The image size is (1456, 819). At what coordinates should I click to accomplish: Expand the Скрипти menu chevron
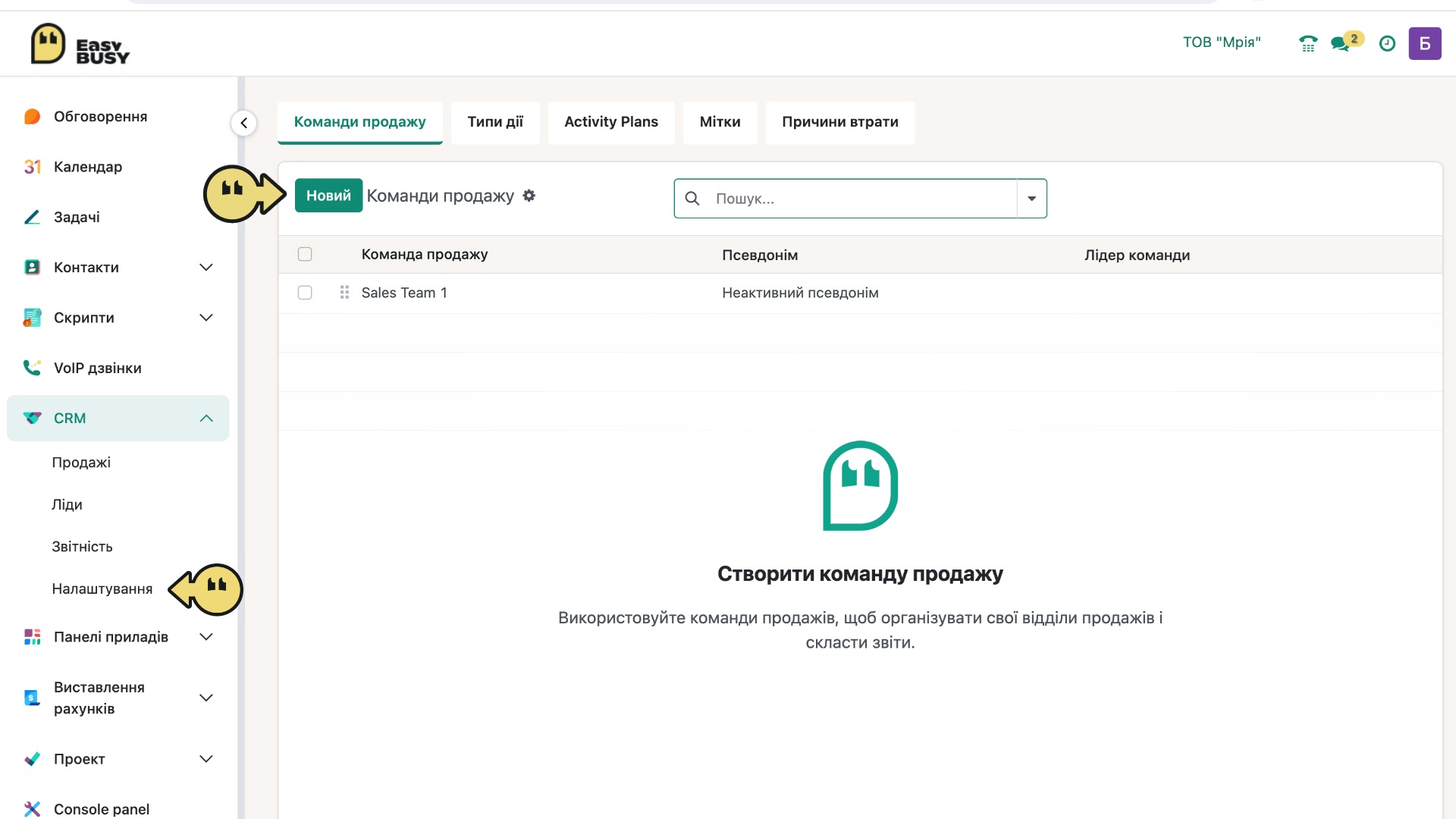point(206,318)
